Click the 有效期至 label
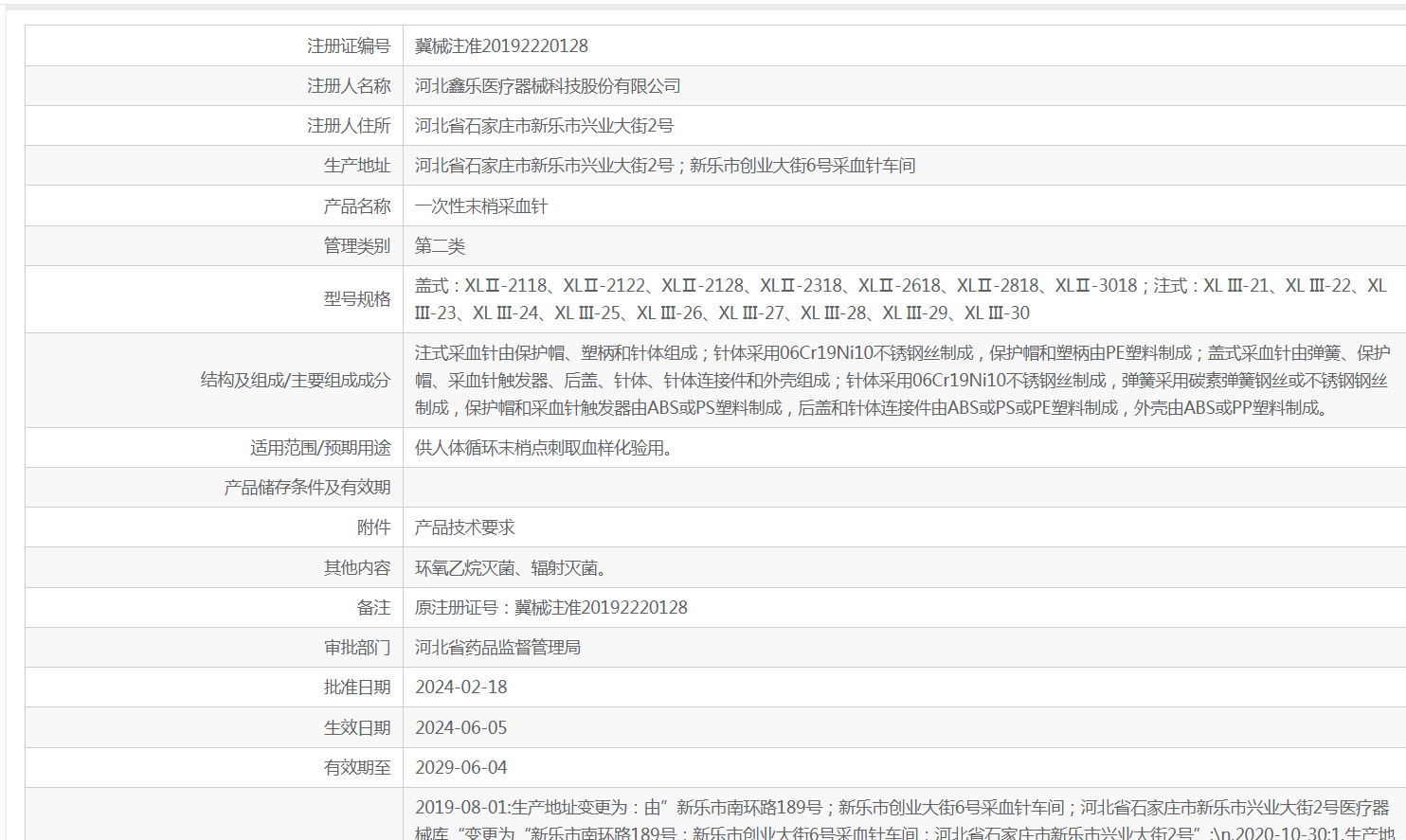1406x840 pixels. (356, 767)
